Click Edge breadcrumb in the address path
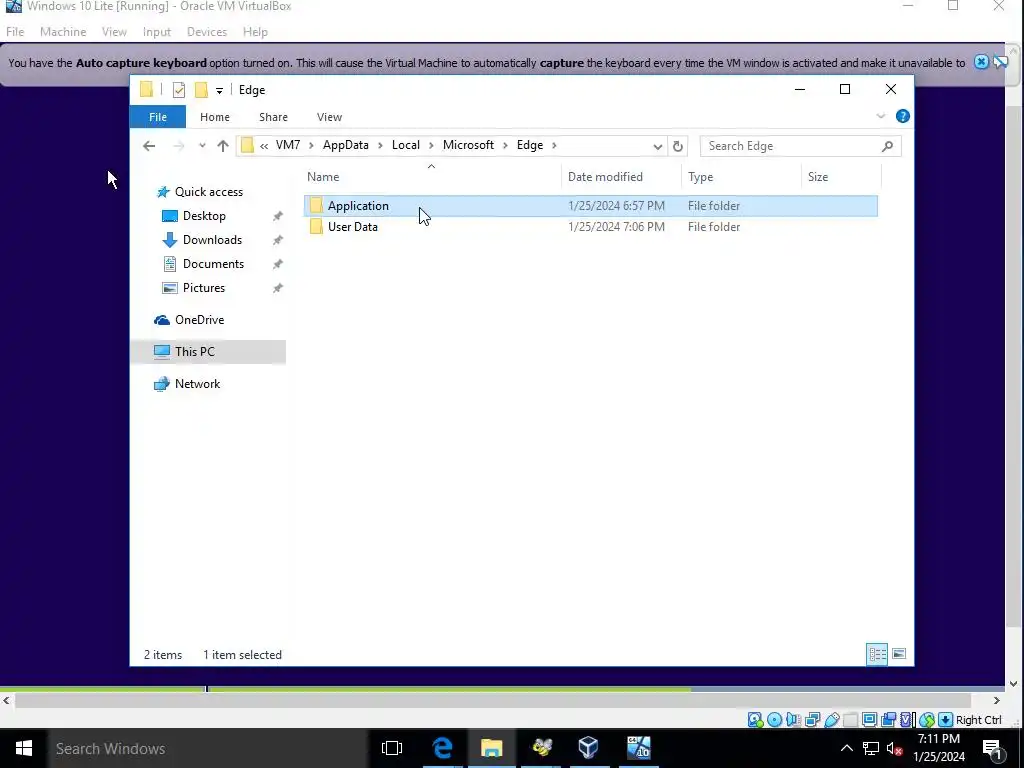This screenshot has width=1024, height=768. (530, 145)
